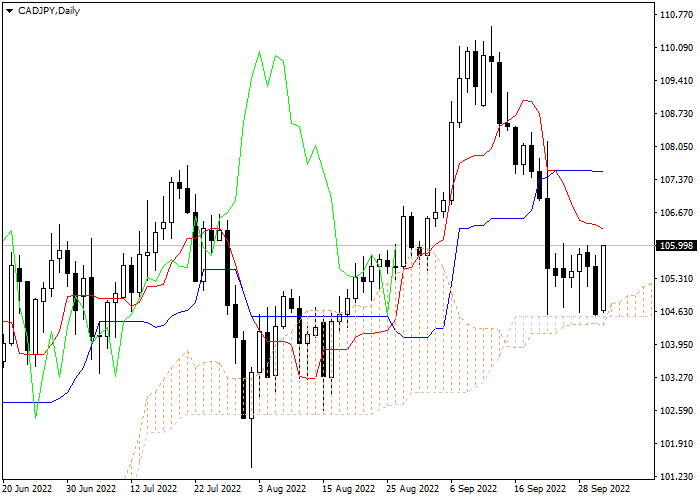Click the 108.050 price axis label
The height and width of the screenshot is (500, 700).
coord(678,147)
